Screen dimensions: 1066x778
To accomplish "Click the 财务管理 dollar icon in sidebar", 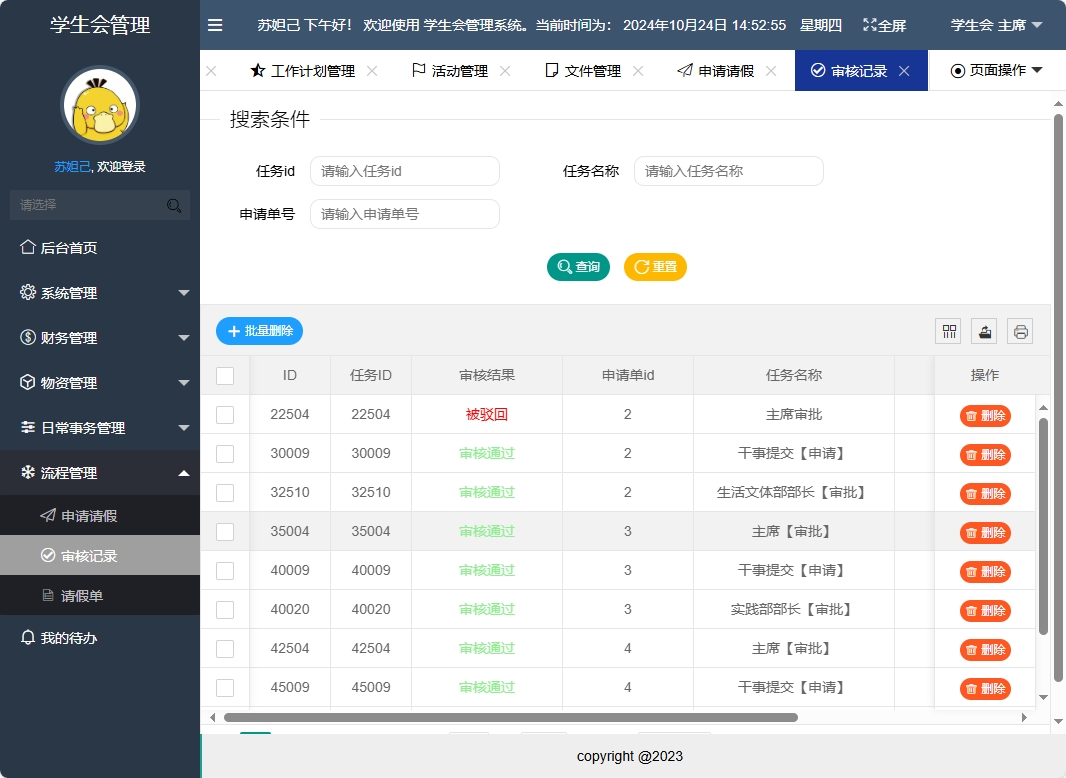I will [x=30, y=337].
